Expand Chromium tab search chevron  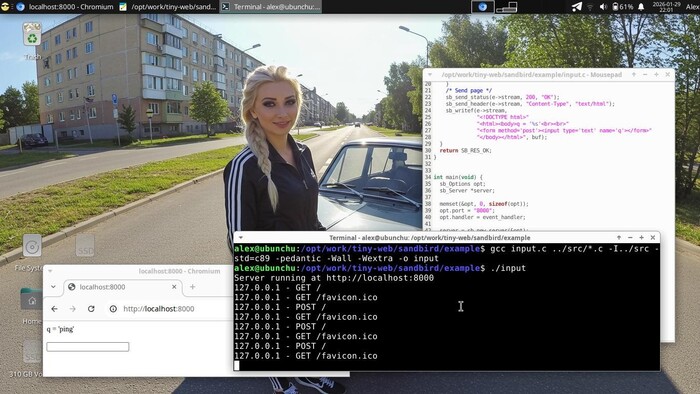(53, 287)
